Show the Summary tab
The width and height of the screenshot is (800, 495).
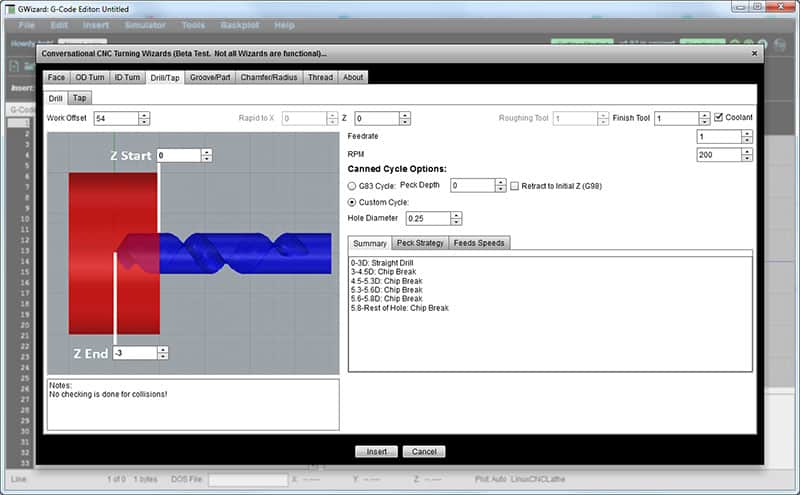[370, 243]
